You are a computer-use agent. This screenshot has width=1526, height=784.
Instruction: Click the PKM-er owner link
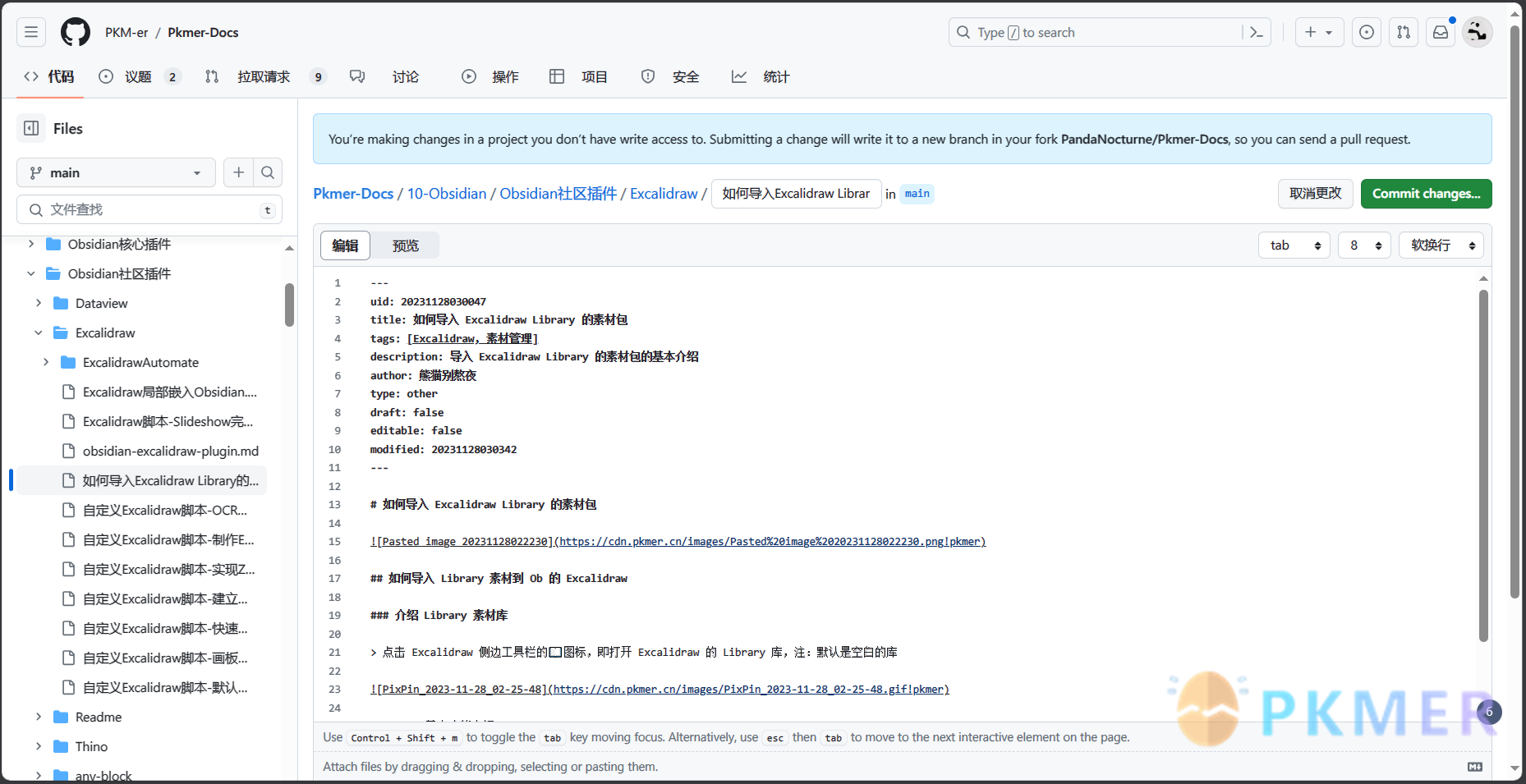click(x=126, y=33)
